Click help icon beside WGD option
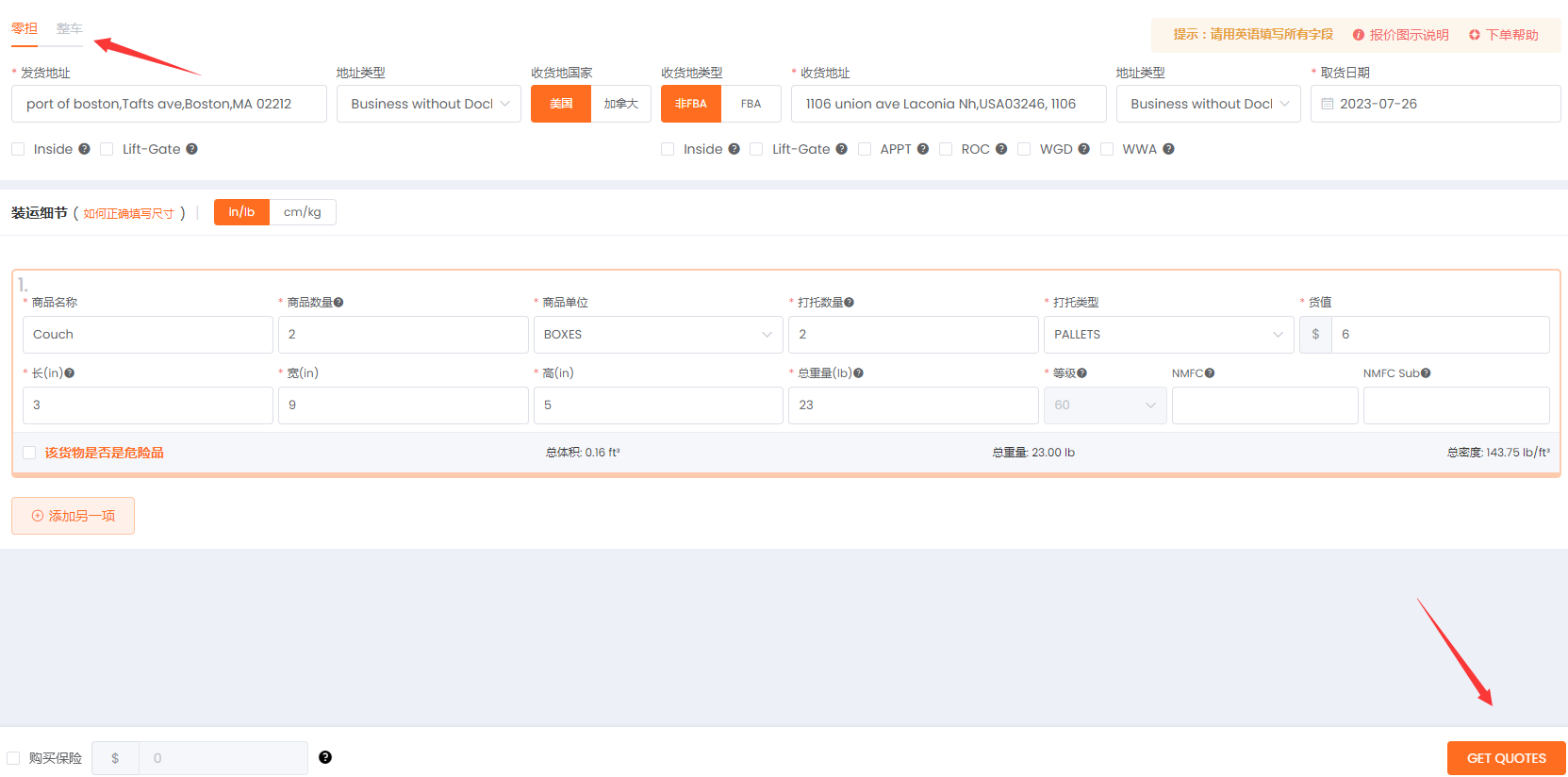The image size is (1568, 777). click(x=1083, y=149)
